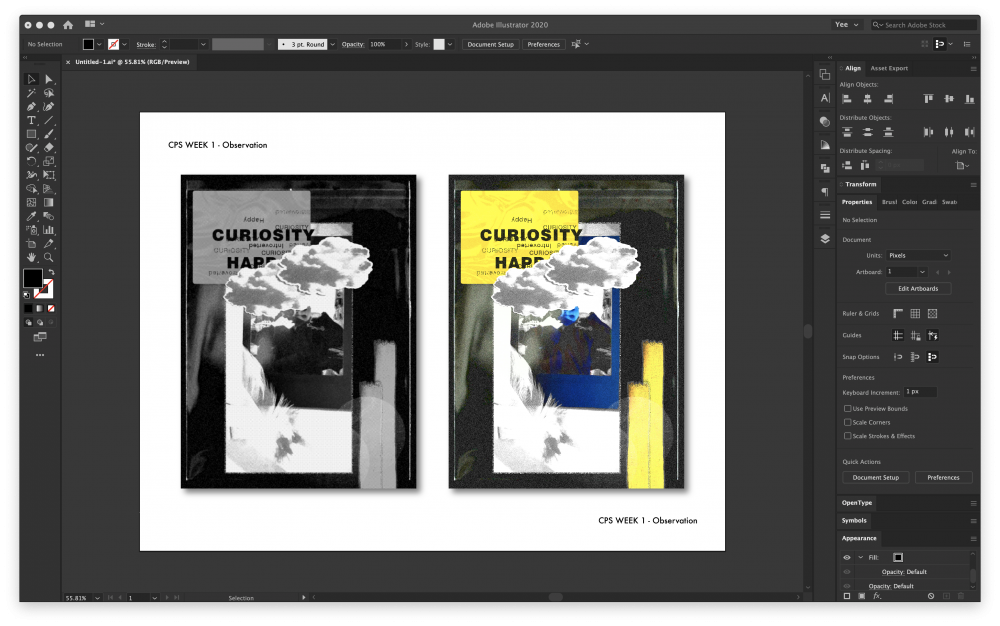The width and height of the screenshot is (1000, 626).
Task: Click the control bar fill color swatch
Action: tap(88, 45)
